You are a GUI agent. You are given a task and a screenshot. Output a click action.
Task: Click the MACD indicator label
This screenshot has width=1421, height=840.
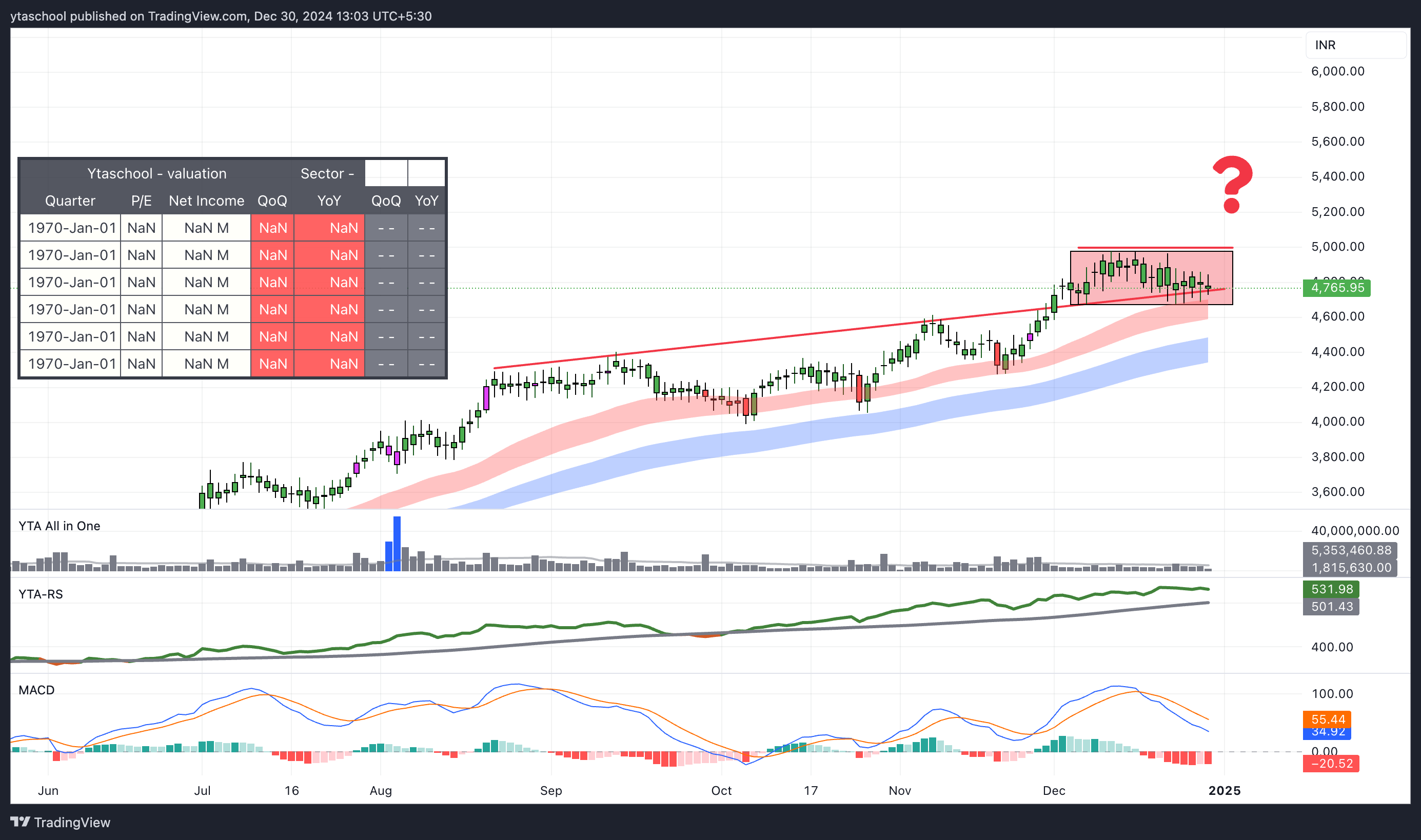[37, 690]
